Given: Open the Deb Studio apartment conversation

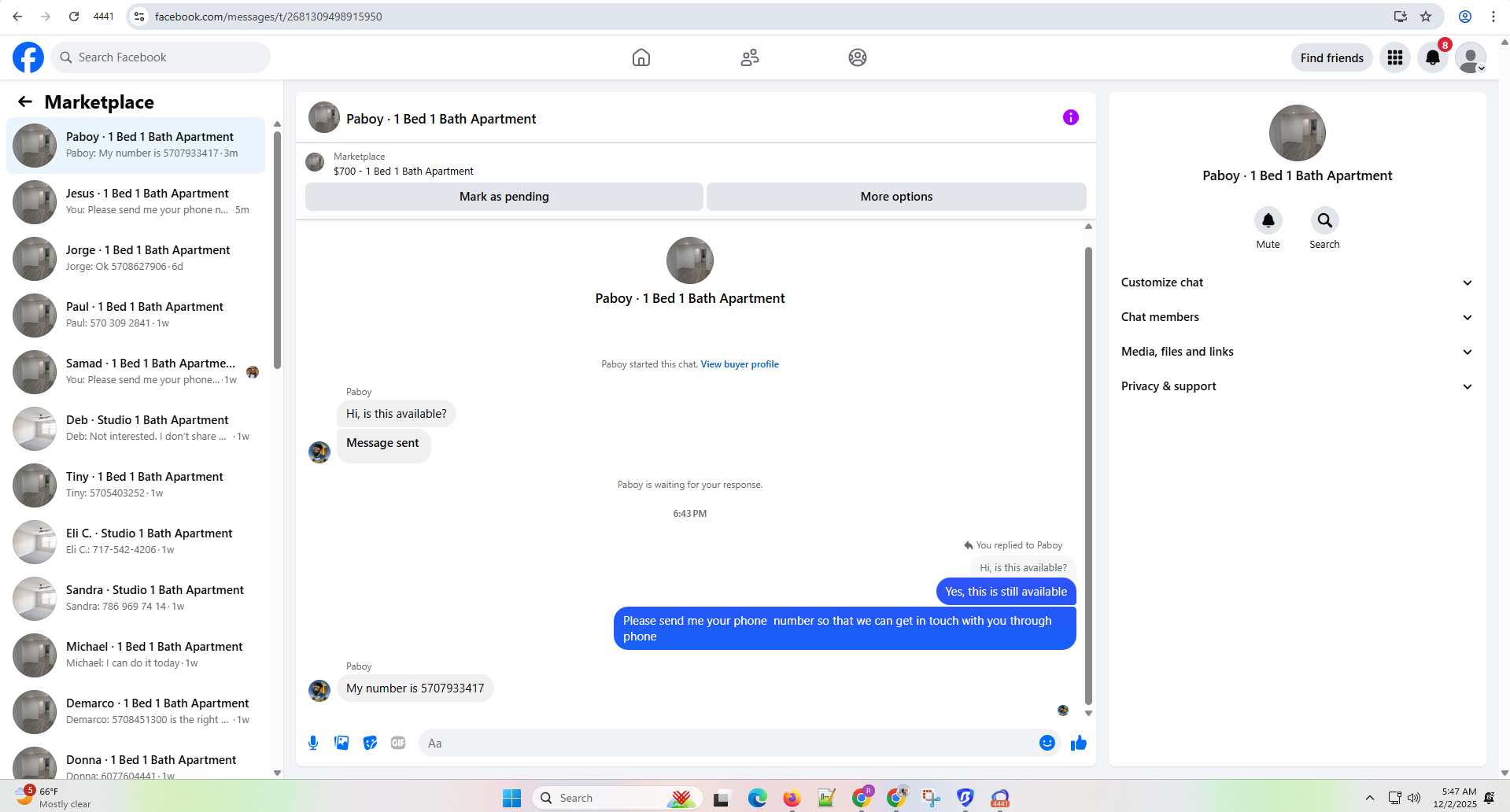Looking at the screenshot, I should 136,429.
